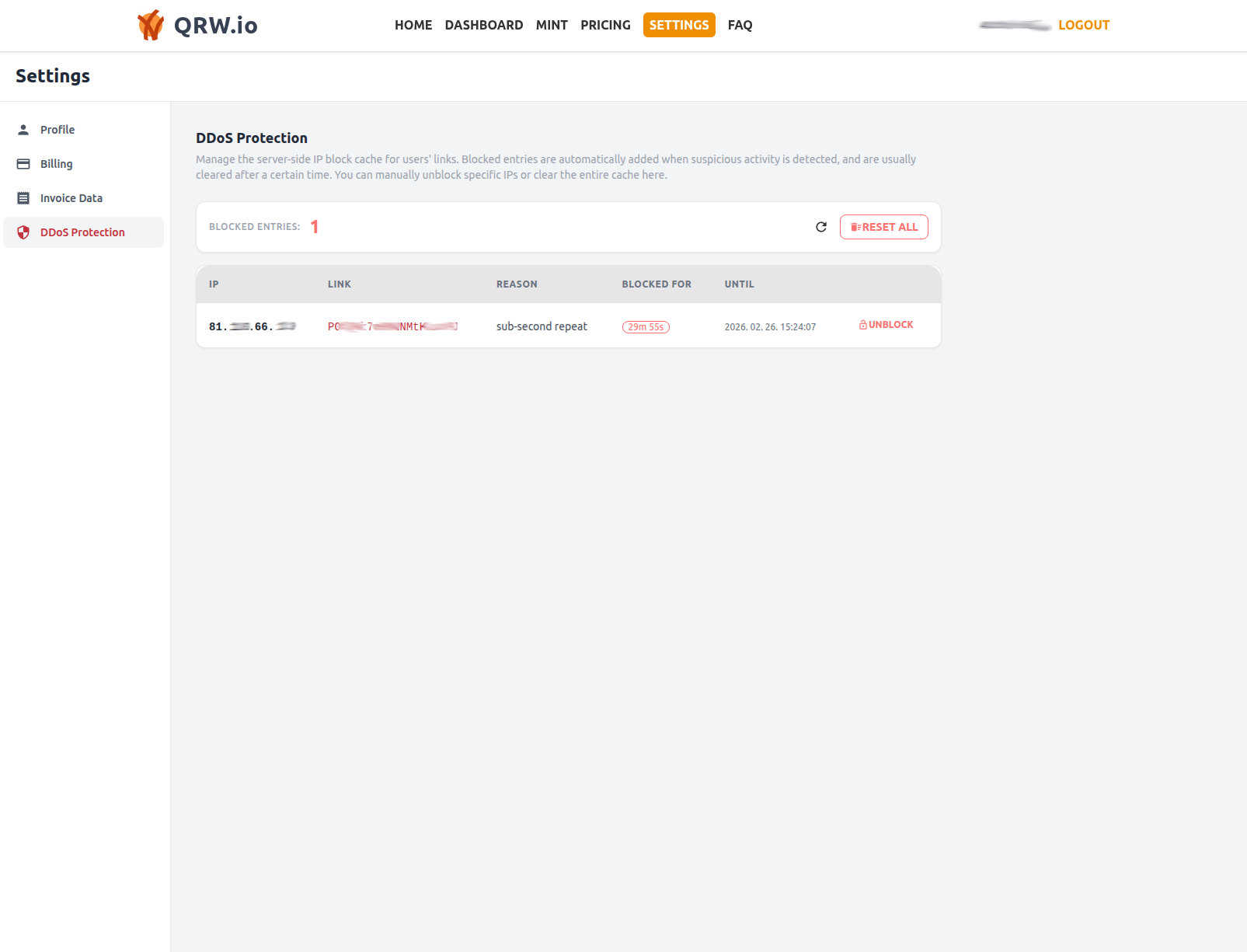This screenshot has width=1247, height=952.
Task: Open the FAQ page
Action: pyautogui.click(x=740, y=25)
